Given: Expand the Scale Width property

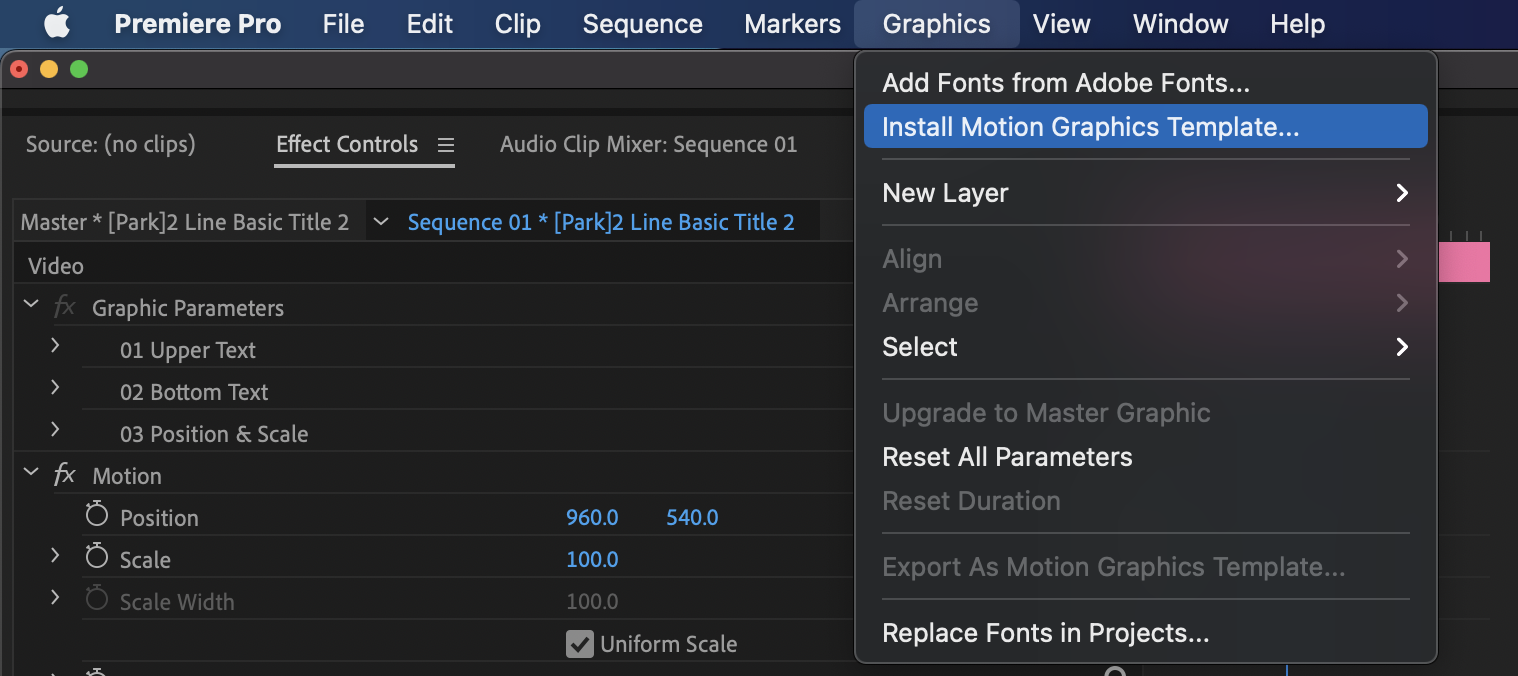Looking at the screenshot, I should pos(55,598).
